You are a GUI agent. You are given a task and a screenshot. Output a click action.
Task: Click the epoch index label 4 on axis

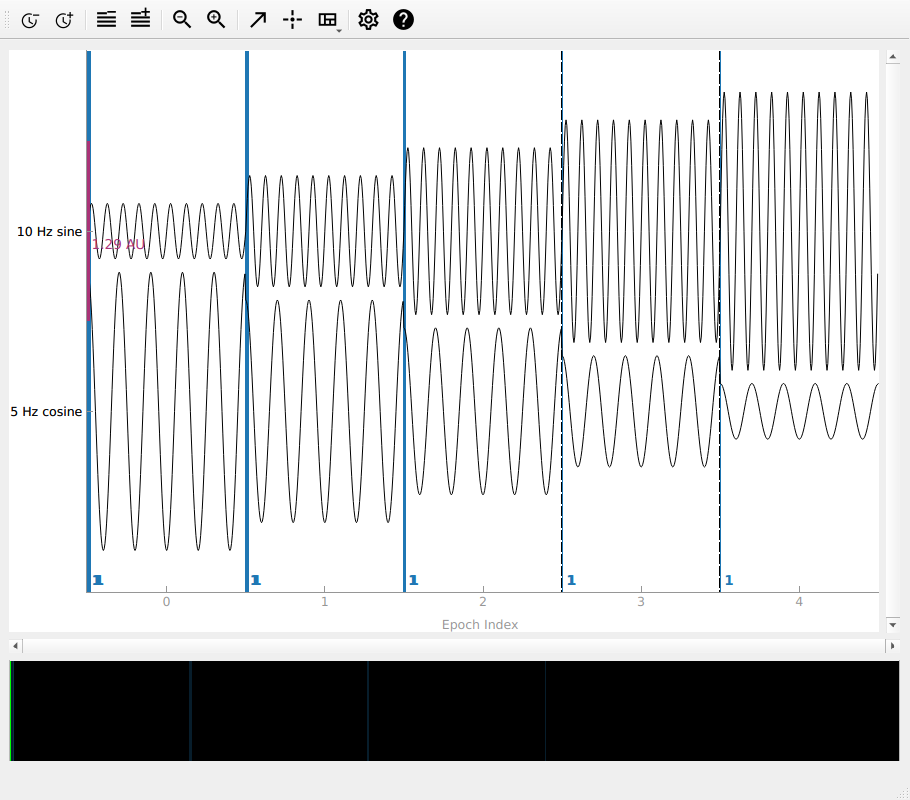(x=798, y=602)
